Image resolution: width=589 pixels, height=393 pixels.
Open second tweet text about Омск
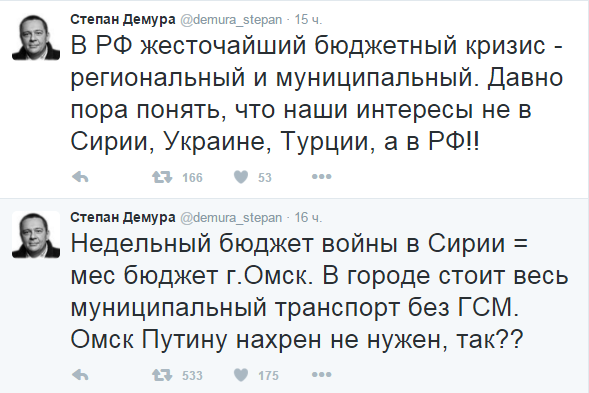point(319,291)
